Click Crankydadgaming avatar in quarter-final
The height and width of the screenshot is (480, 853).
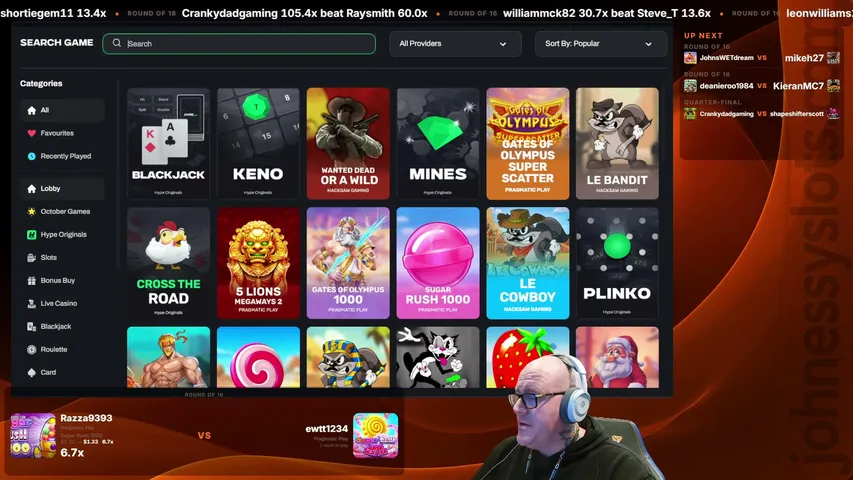click(690, 114)
